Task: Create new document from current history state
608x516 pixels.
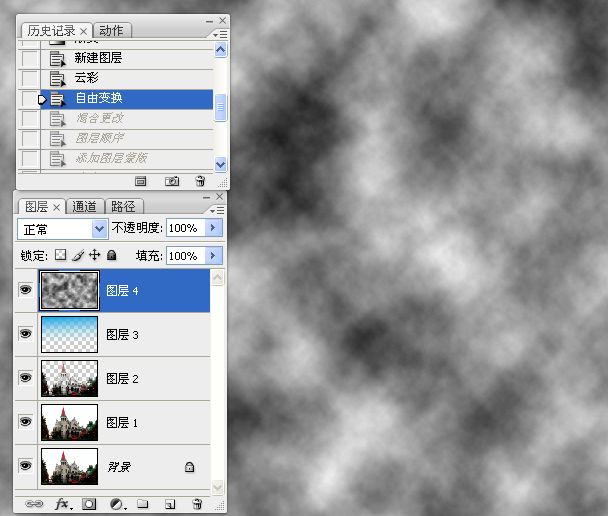Action: pos(140,181)
